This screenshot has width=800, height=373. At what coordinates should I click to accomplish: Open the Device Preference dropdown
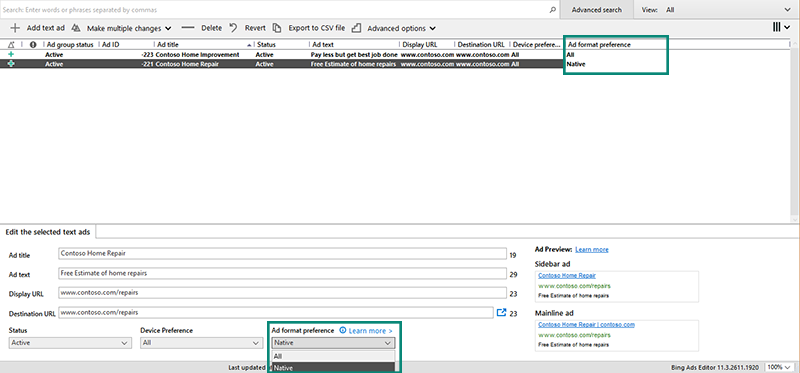click(202, 343)
